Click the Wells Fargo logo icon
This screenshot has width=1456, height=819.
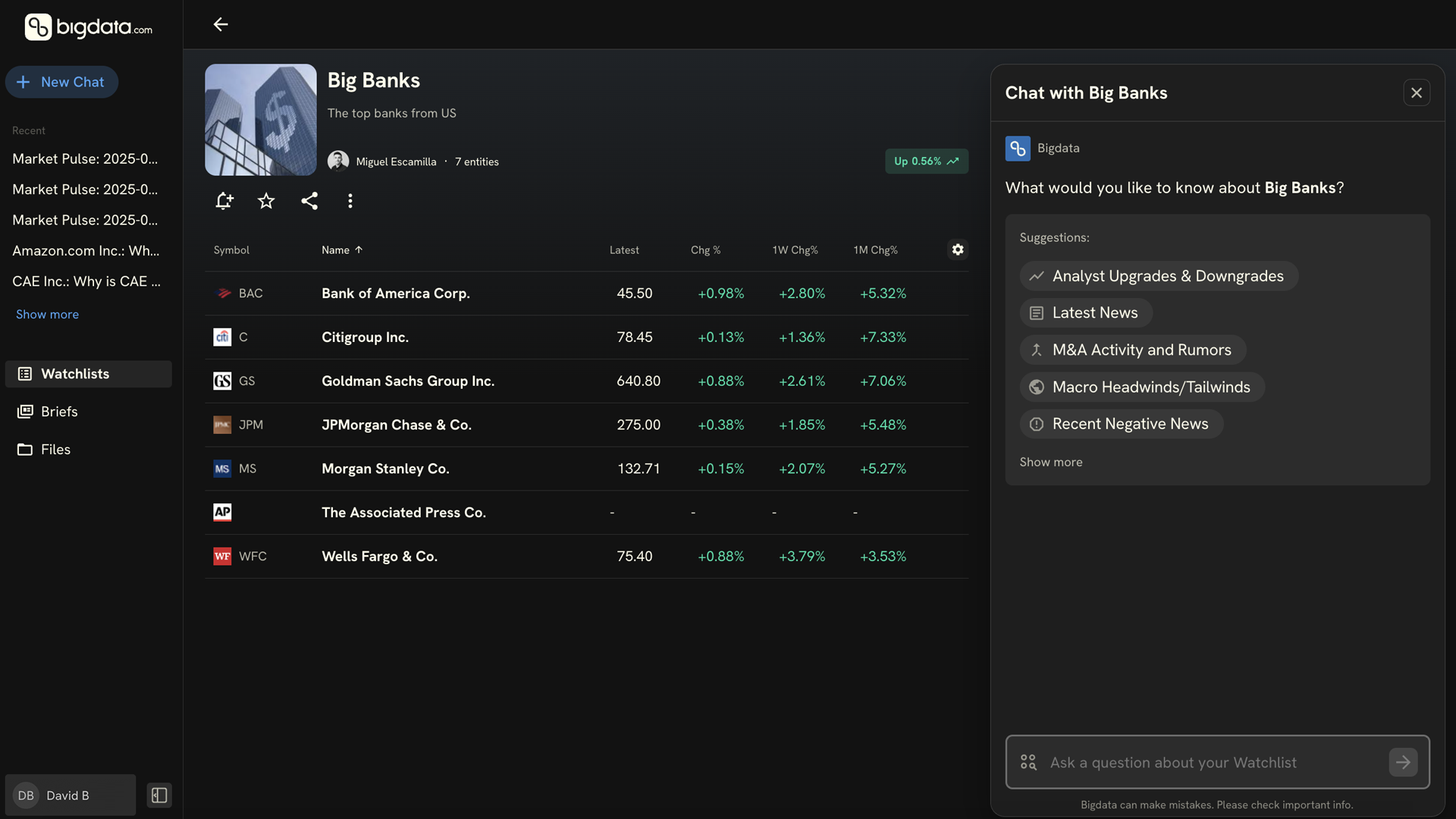[x=222, y=557]
